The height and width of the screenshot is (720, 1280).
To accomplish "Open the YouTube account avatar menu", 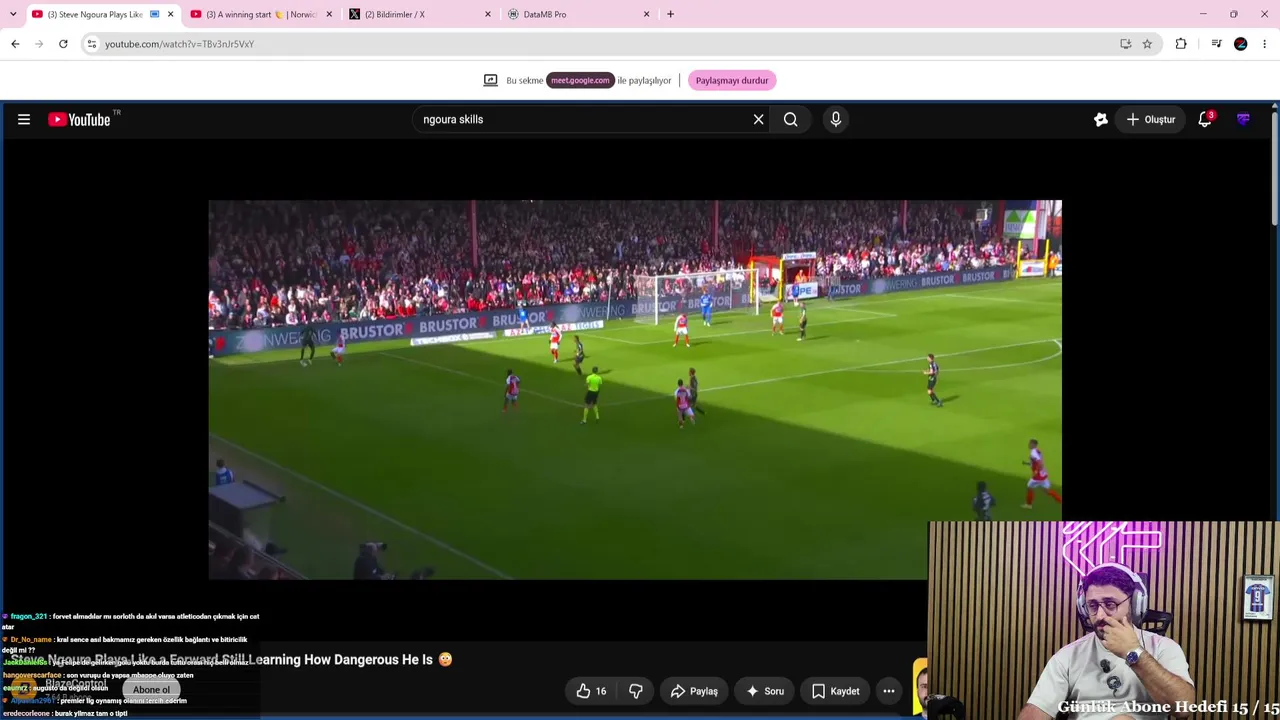I will pos(1243,120).
